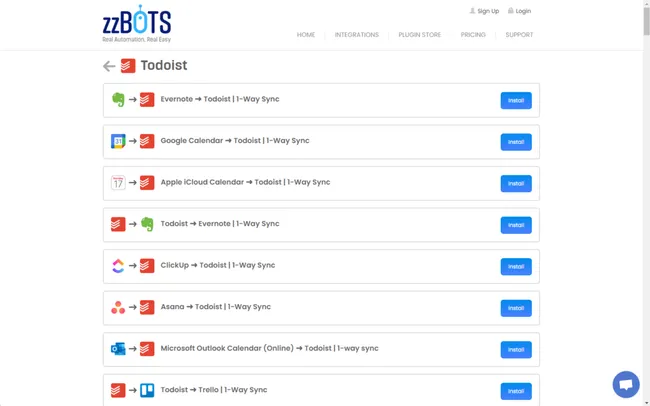Open the PLUGIN STORE menu item
Viewport: 650px width, 406px height.
point(420,35)
